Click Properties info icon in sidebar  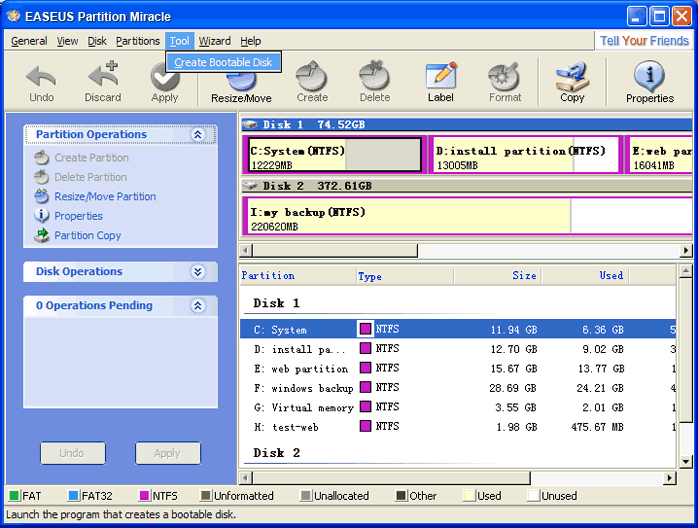(41, 215)
